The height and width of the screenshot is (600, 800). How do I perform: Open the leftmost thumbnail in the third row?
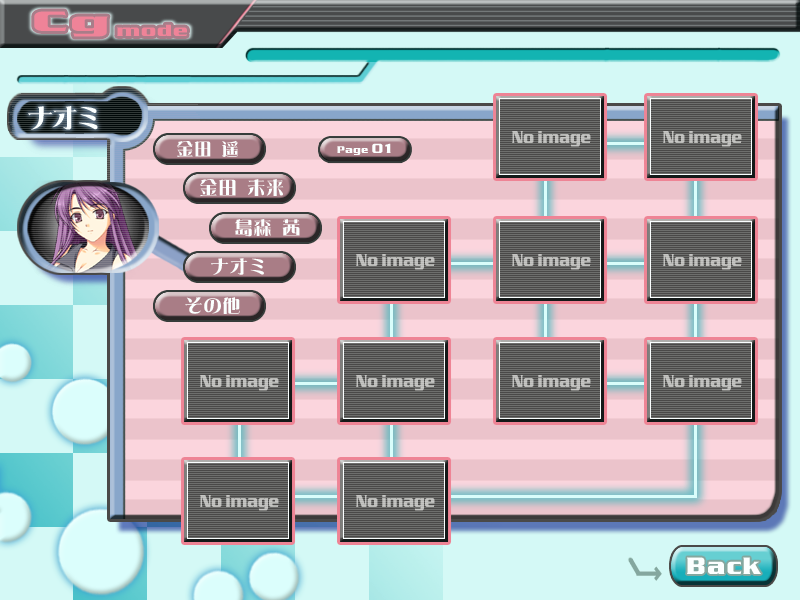tap(238, 381)
